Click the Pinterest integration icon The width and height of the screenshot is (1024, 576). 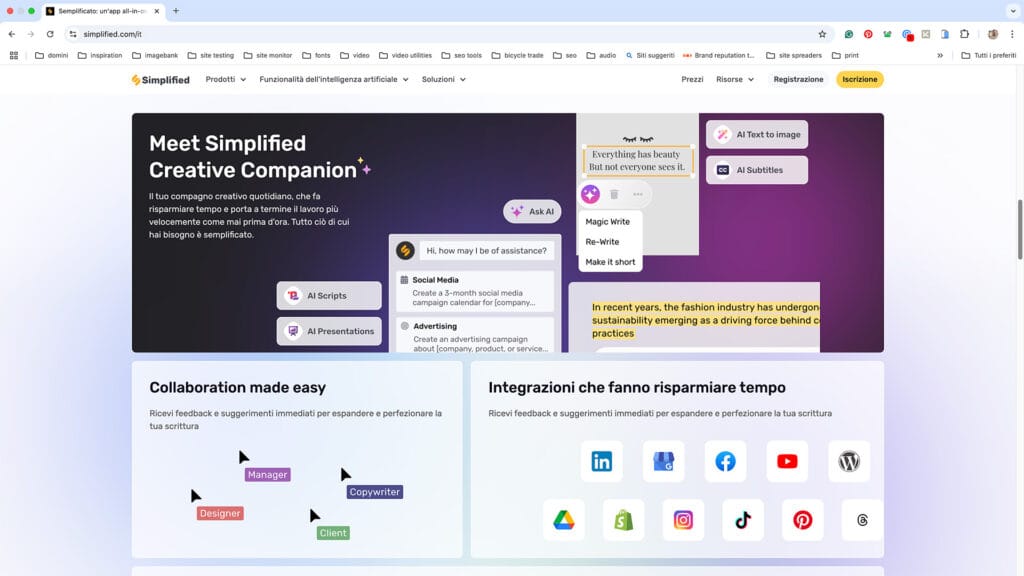coord(803,520)
